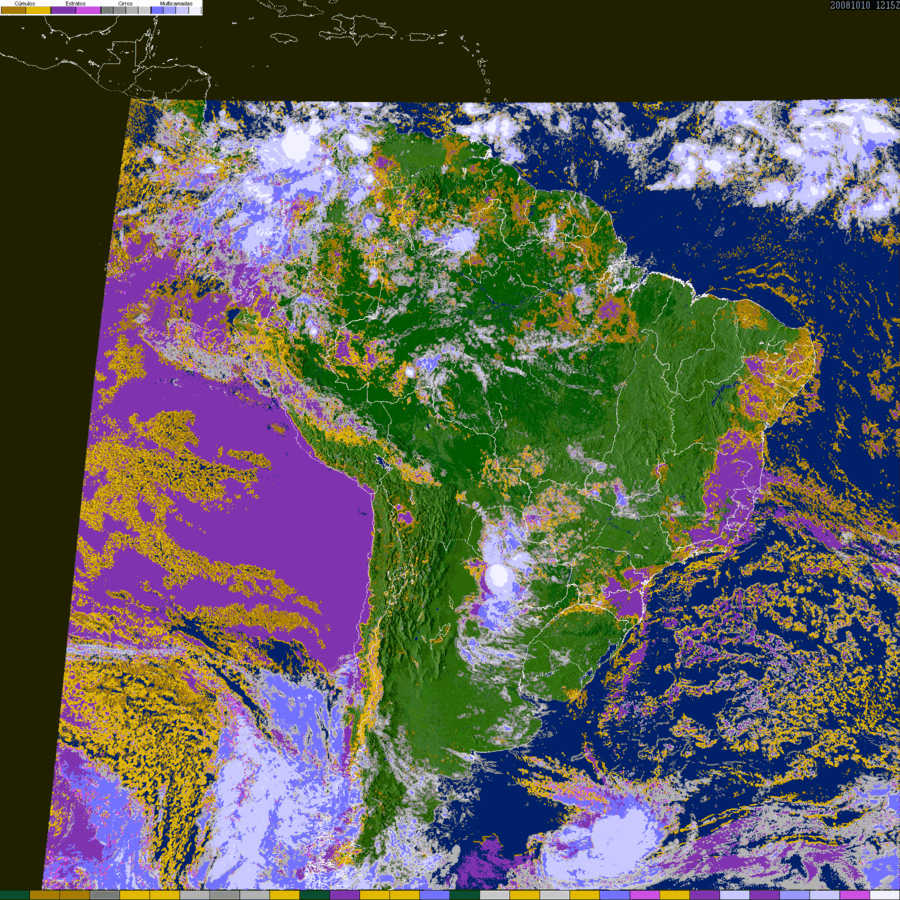The height and width of the screenshot is (900, 900).
Task: Click the Jamaica island outline
Action: [x=282, y=38]
